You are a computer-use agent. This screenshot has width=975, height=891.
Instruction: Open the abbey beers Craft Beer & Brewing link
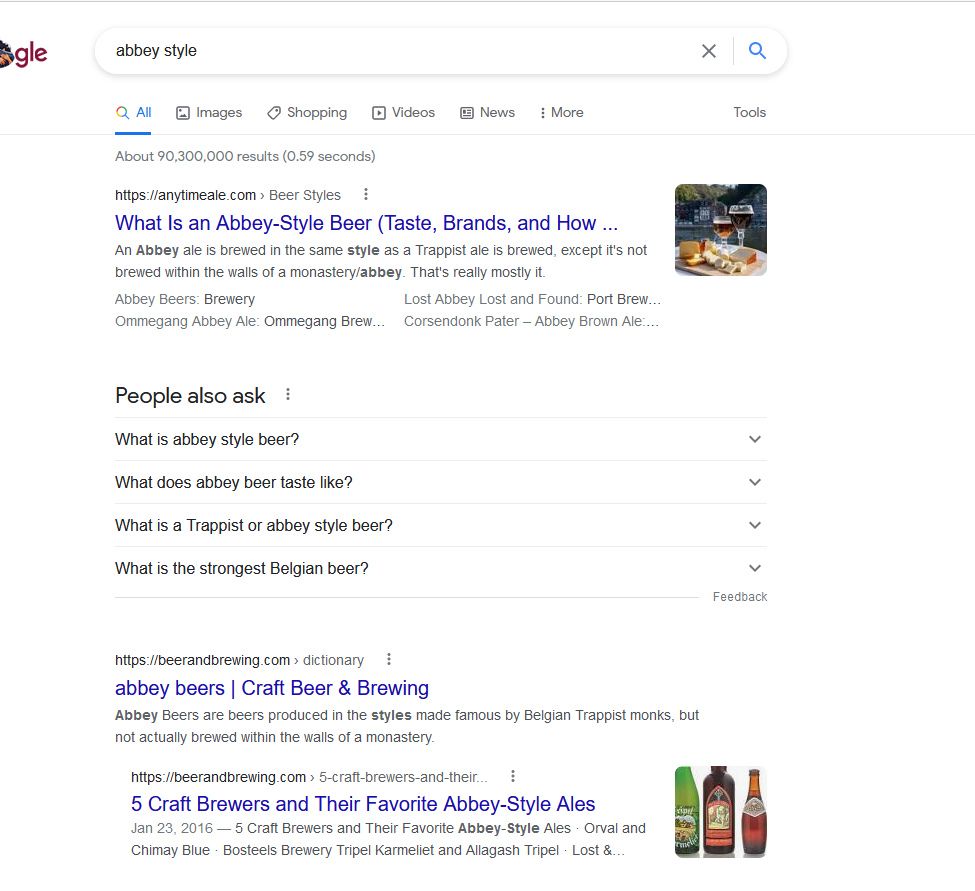tap(272, 688)
